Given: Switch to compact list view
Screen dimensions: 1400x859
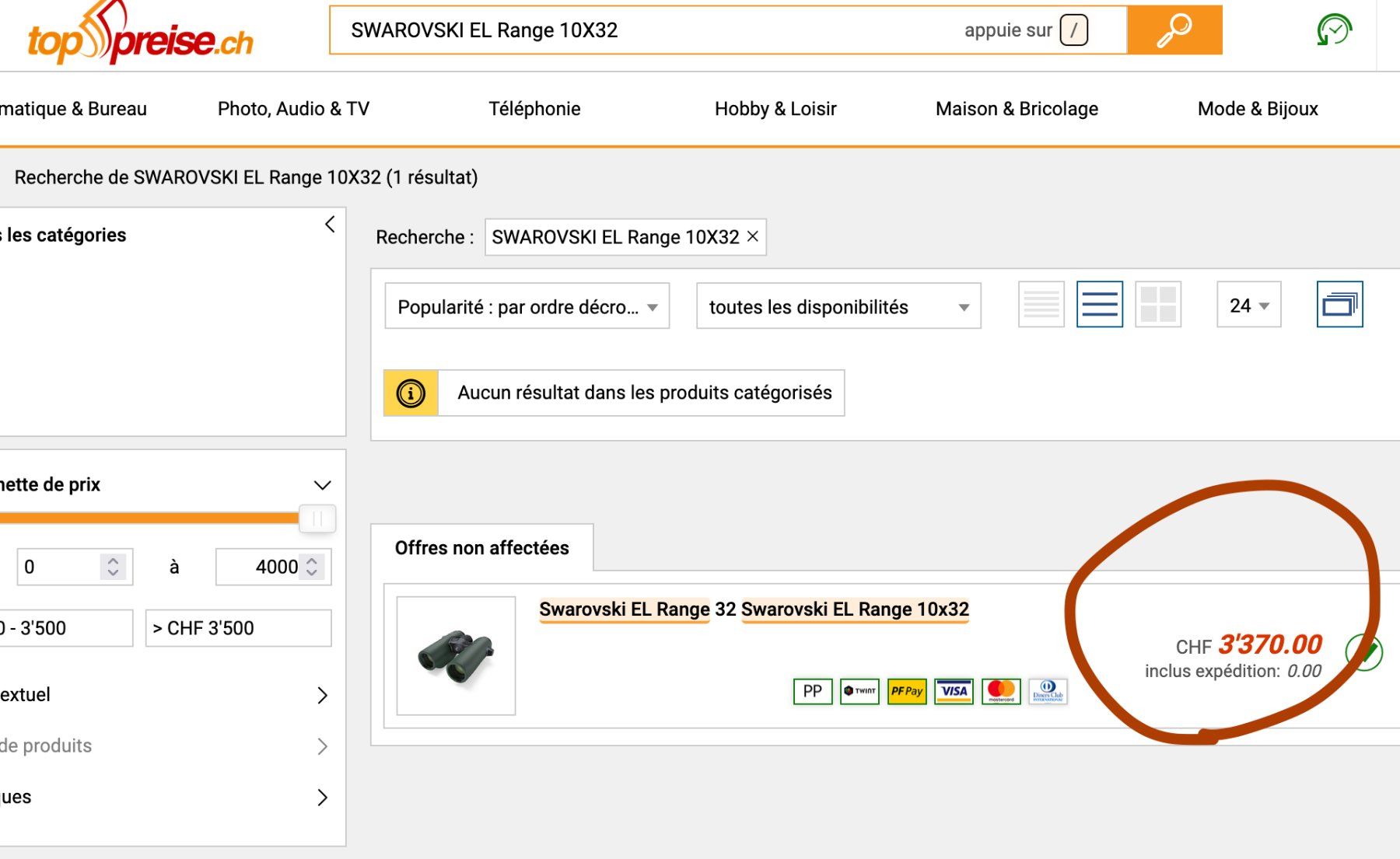Looking at the screenshot, I should coord(1041,305).
